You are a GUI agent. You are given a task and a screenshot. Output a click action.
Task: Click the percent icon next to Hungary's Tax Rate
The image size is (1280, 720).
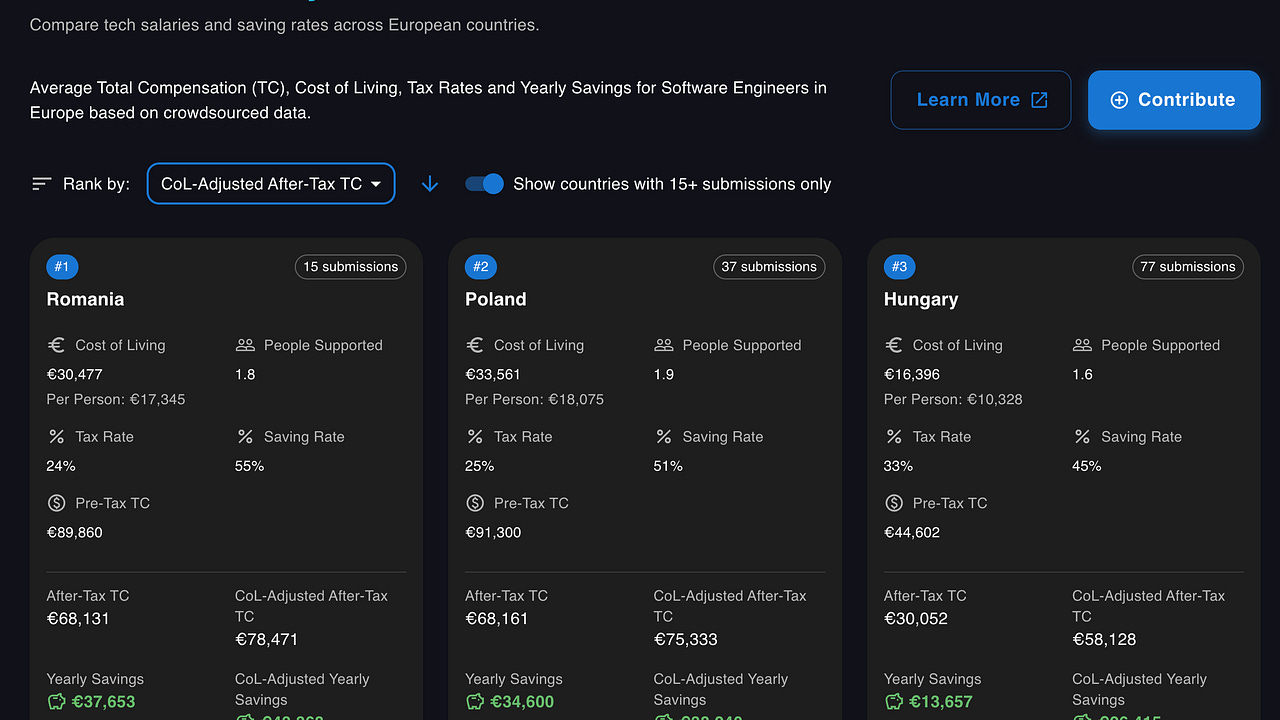pyautogui.click(x=894, y=437)
